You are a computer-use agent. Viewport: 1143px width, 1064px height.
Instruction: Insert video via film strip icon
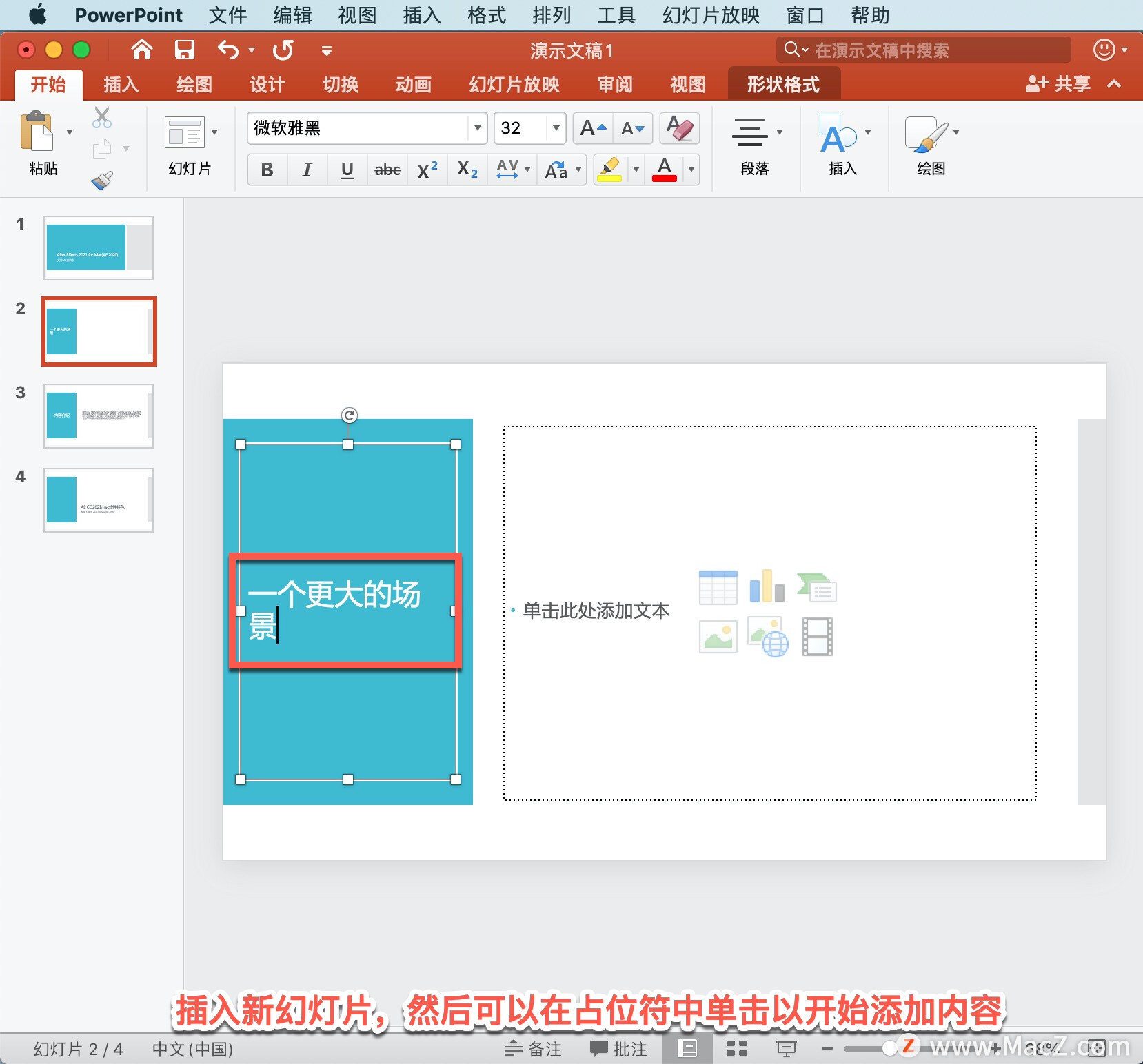point(817,636)
